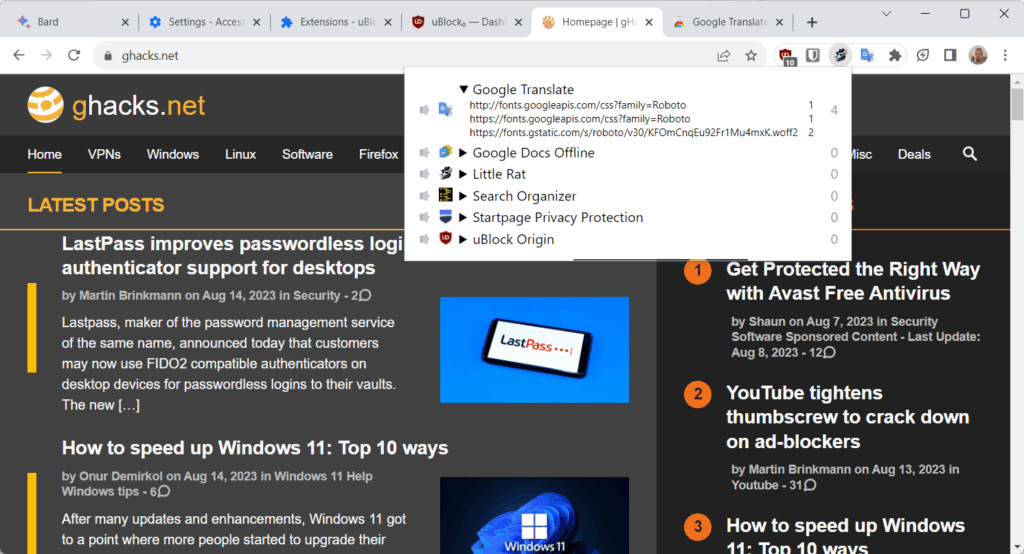Click the Startpage Privacy Protection icon in the list
The height and width of the screenshot is (554, 1024).
click(x=445, y=217)
